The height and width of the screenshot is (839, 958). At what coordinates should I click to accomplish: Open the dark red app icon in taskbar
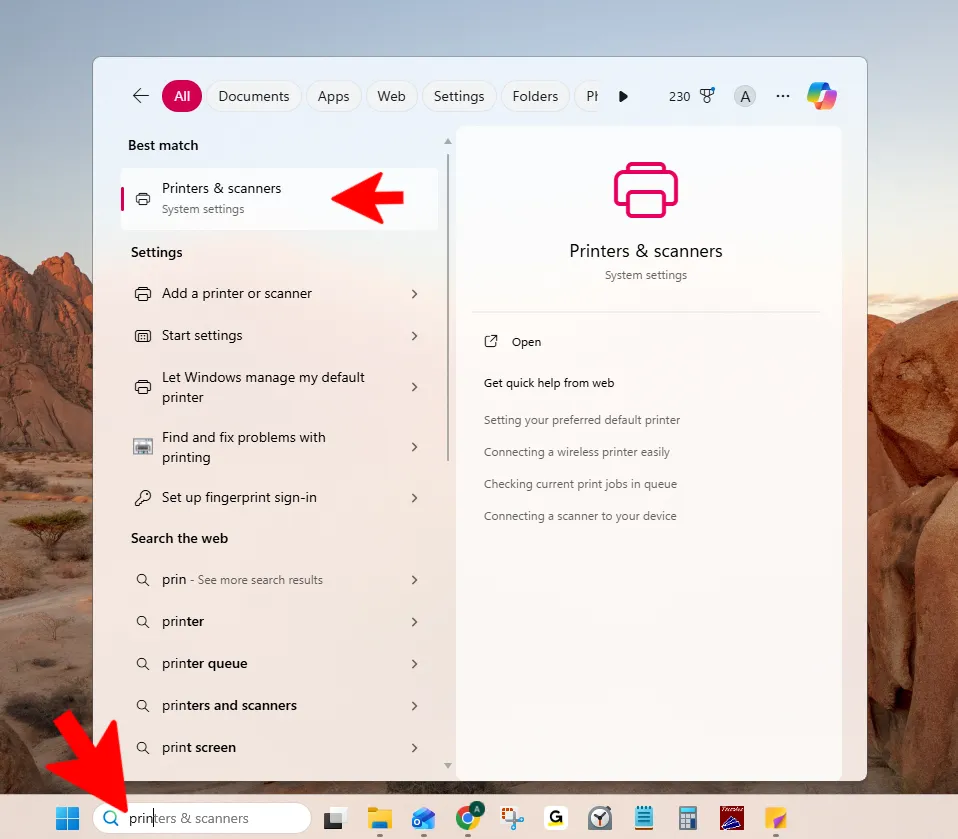[732, 818]
